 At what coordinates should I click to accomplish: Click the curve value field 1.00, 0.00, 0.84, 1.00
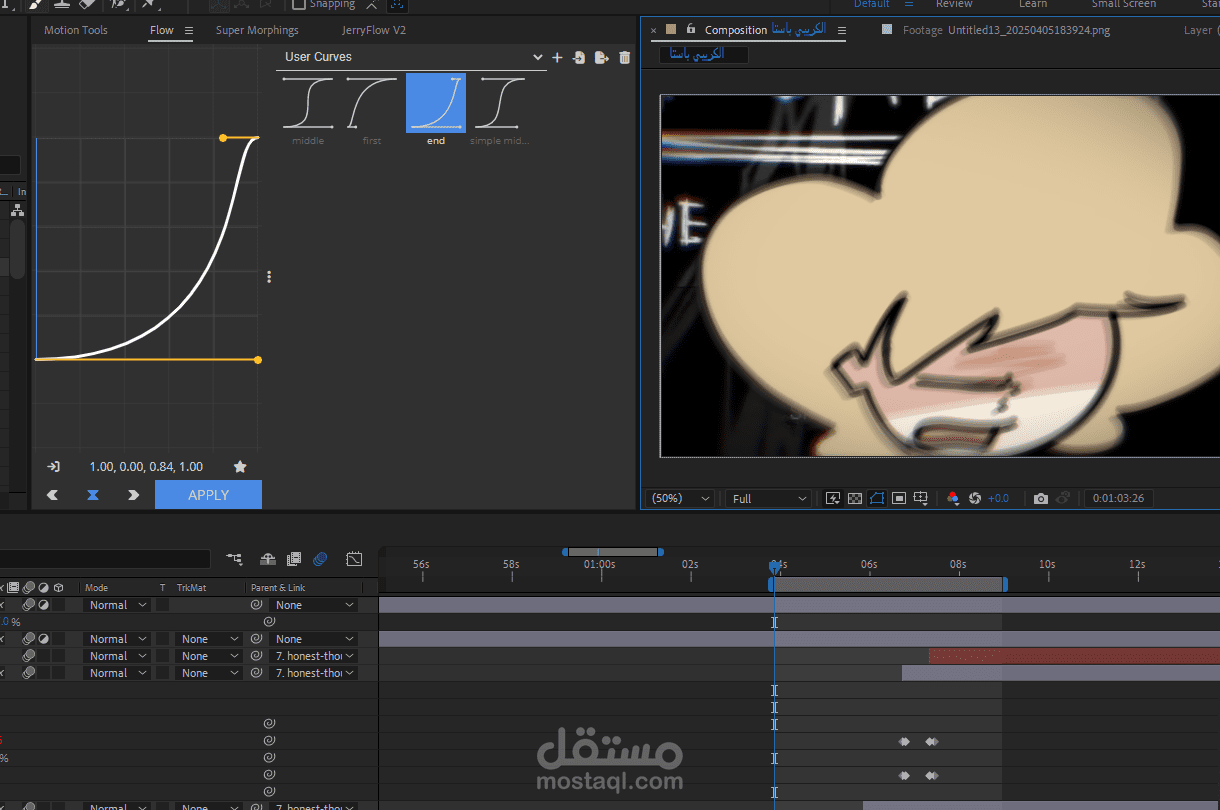146,467
